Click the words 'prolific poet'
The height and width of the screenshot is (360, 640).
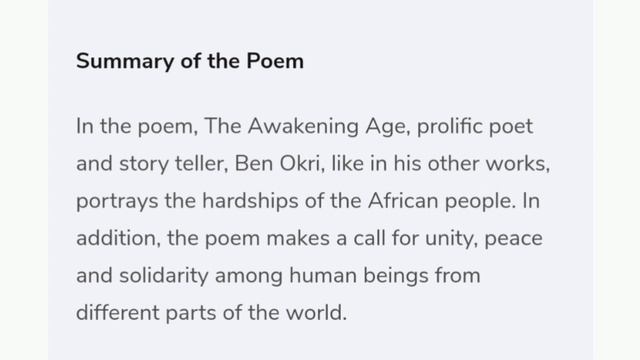click(475, 127)
